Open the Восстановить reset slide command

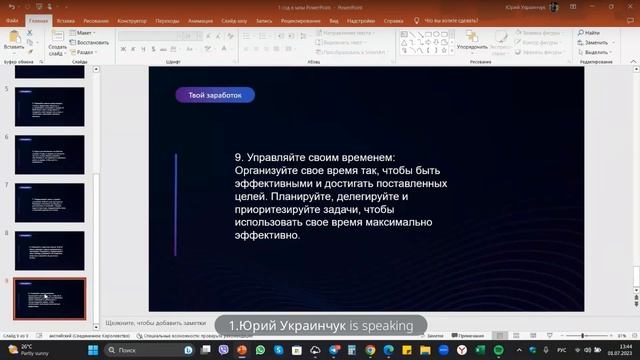(x=89, y=42)
